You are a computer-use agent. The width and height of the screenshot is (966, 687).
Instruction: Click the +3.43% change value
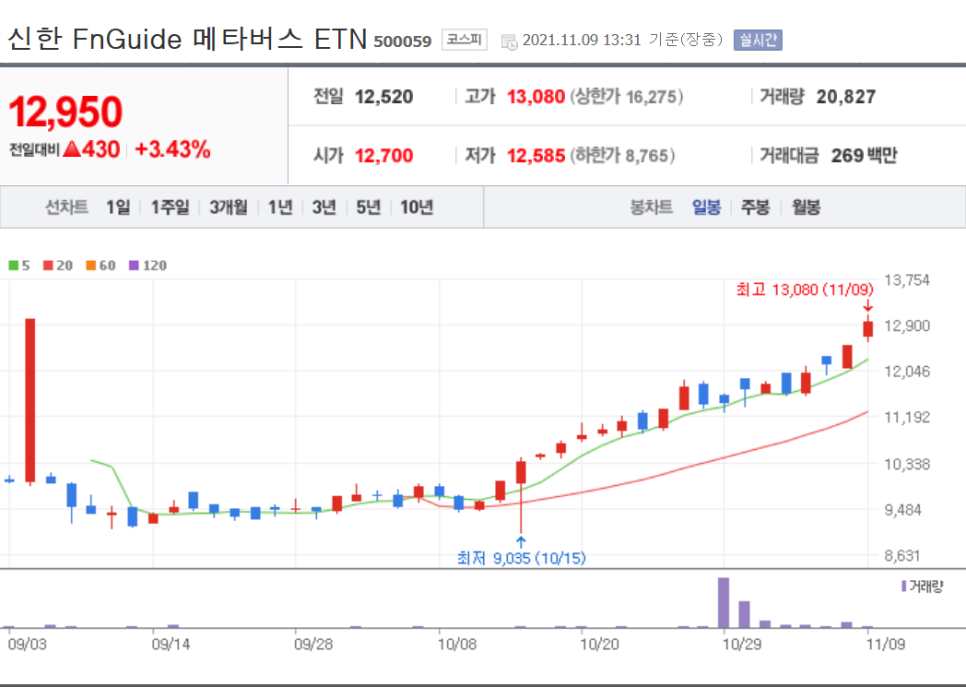(x=172, y=149)
